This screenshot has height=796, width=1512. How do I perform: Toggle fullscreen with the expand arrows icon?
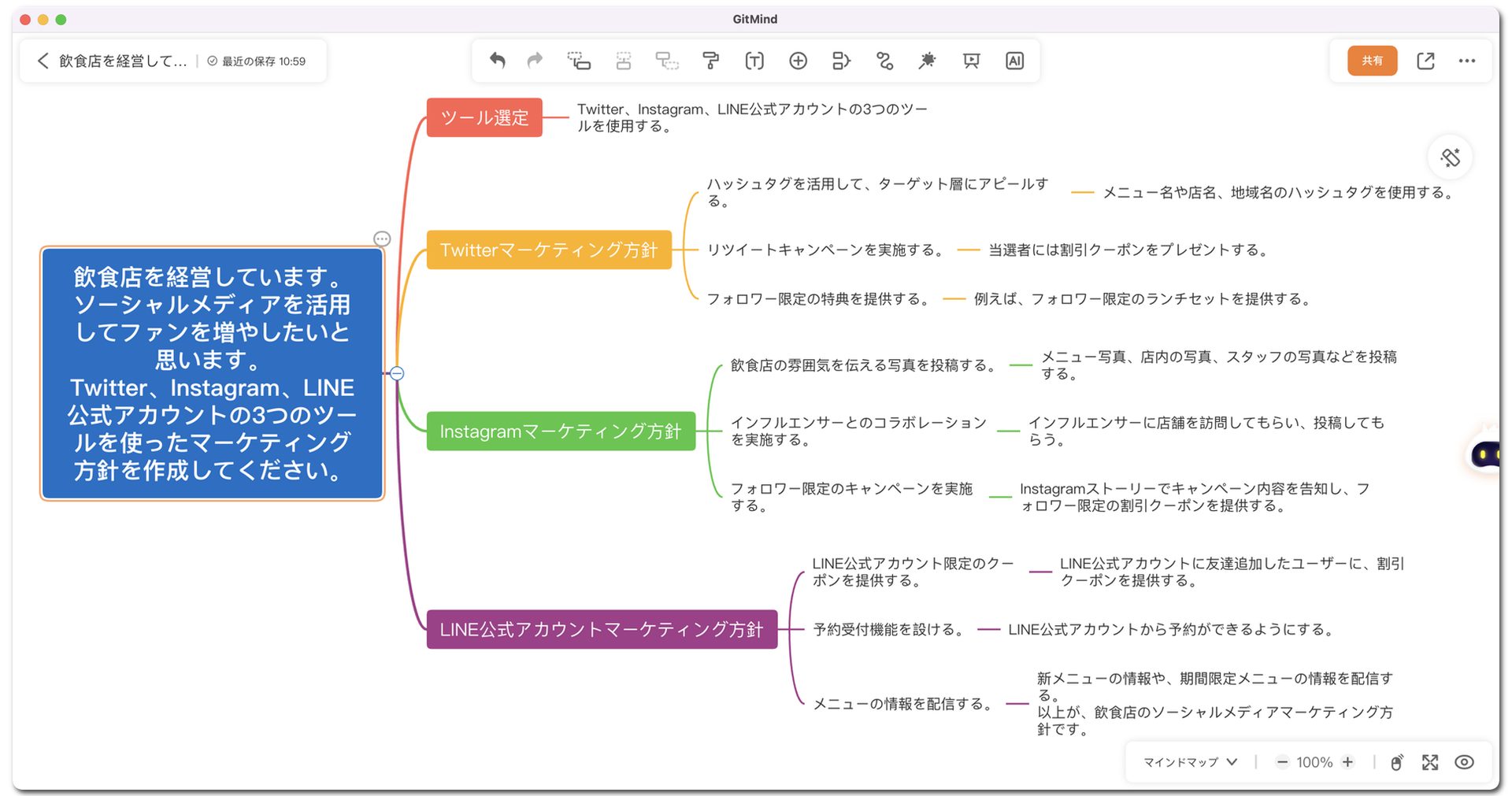(x=1431, y=762)
